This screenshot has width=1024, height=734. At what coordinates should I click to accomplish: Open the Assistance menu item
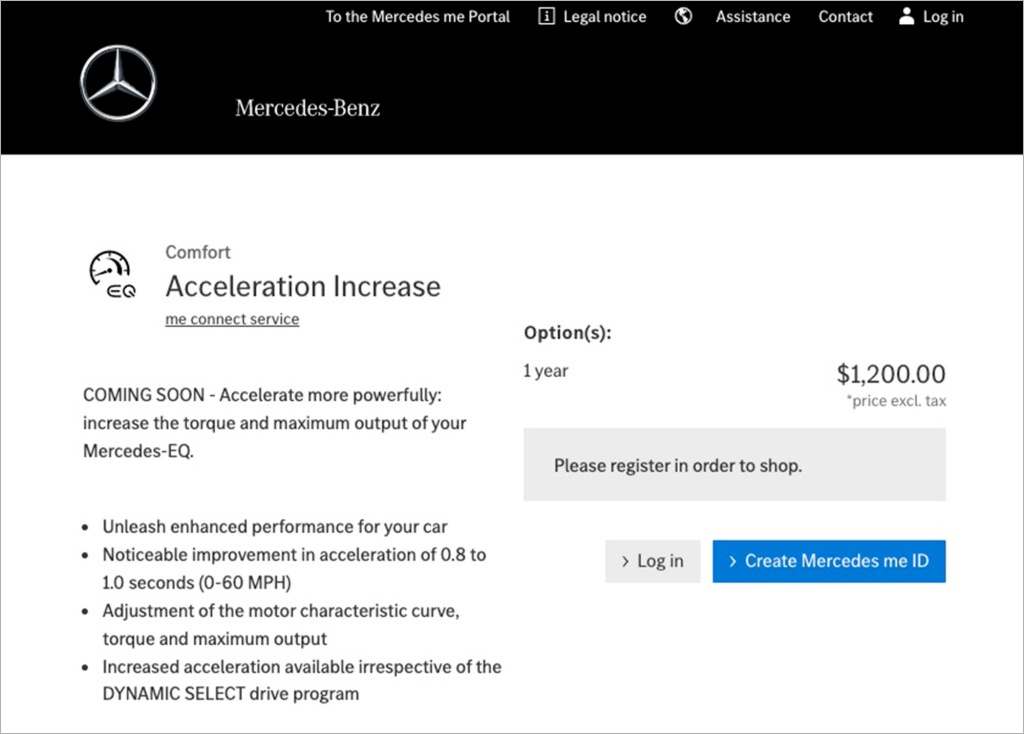click(x=752, y=17)
